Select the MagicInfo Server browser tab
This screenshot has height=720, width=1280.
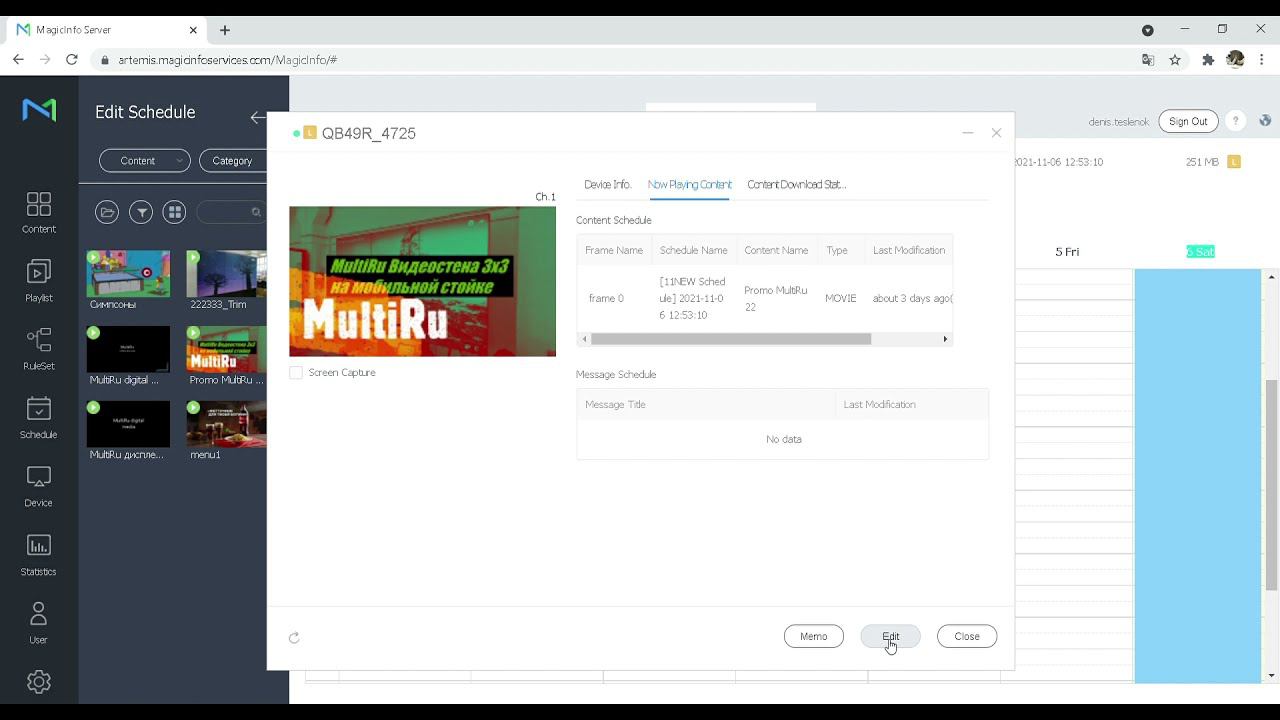[x=108, y=30]
